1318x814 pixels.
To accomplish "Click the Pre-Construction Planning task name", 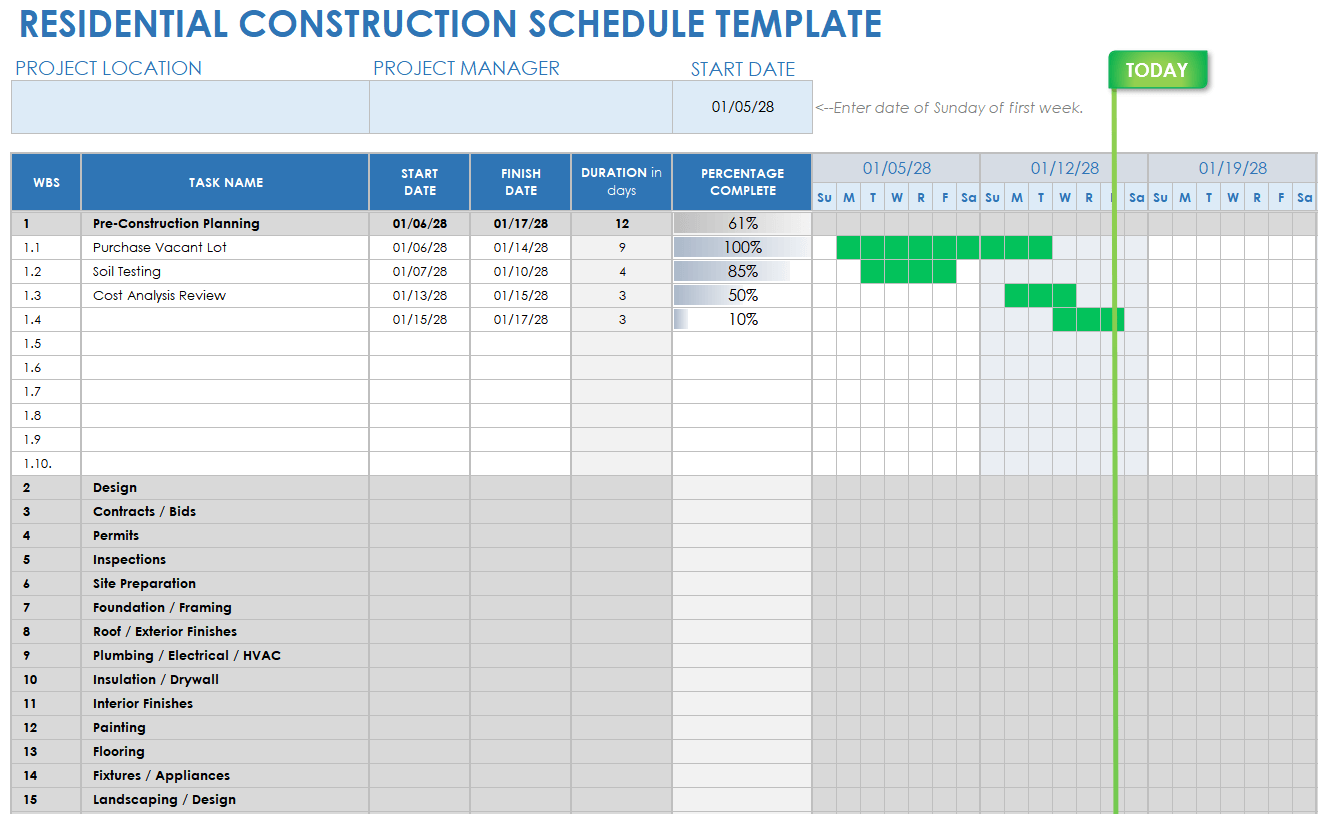I will [176, 223].
